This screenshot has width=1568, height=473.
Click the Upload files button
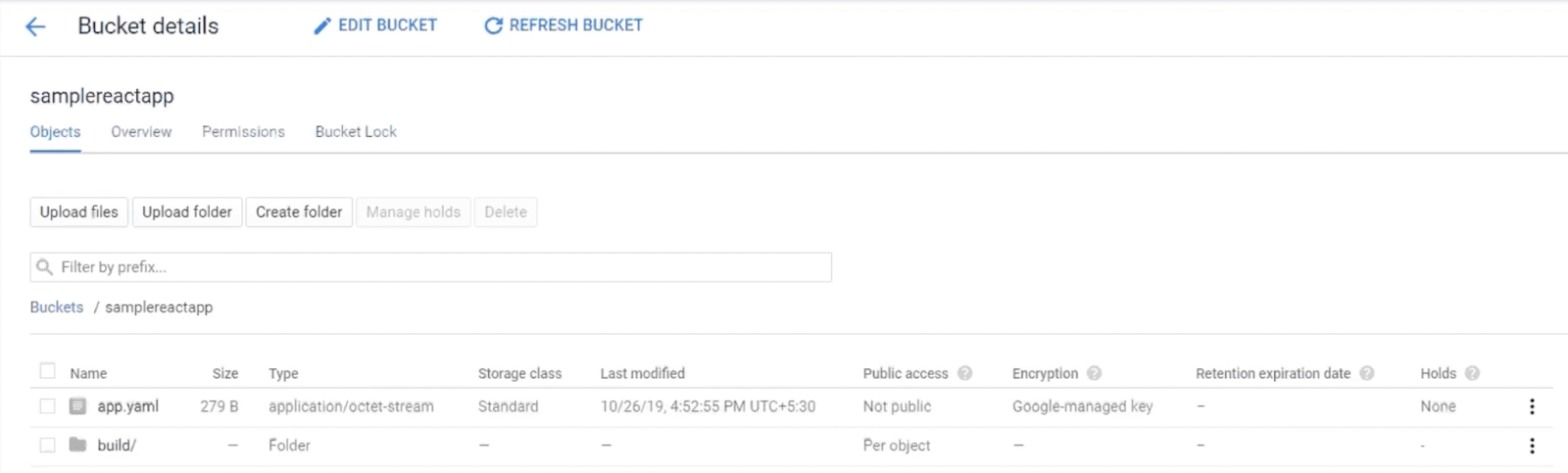click(79, 213)
